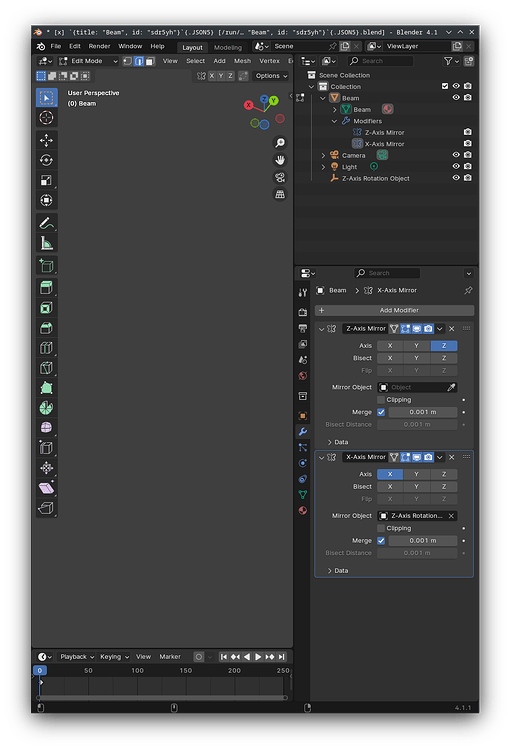The image size is (510, 750).
Task: Select the Loop Cut tool
Action: click(x=46, y=348)
